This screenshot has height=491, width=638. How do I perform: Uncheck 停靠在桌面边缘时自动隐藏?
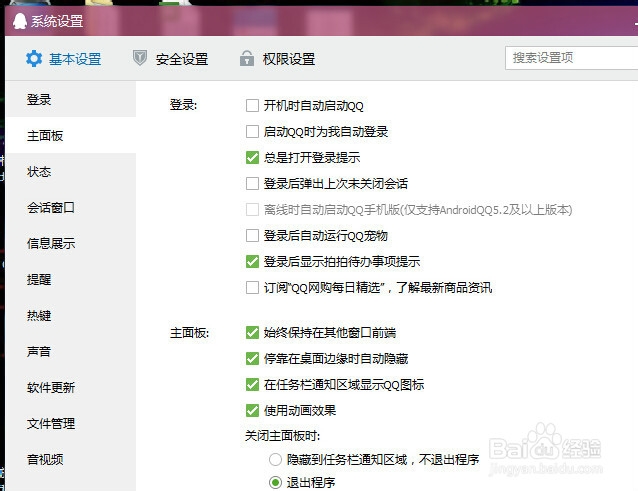coord(252,358)
